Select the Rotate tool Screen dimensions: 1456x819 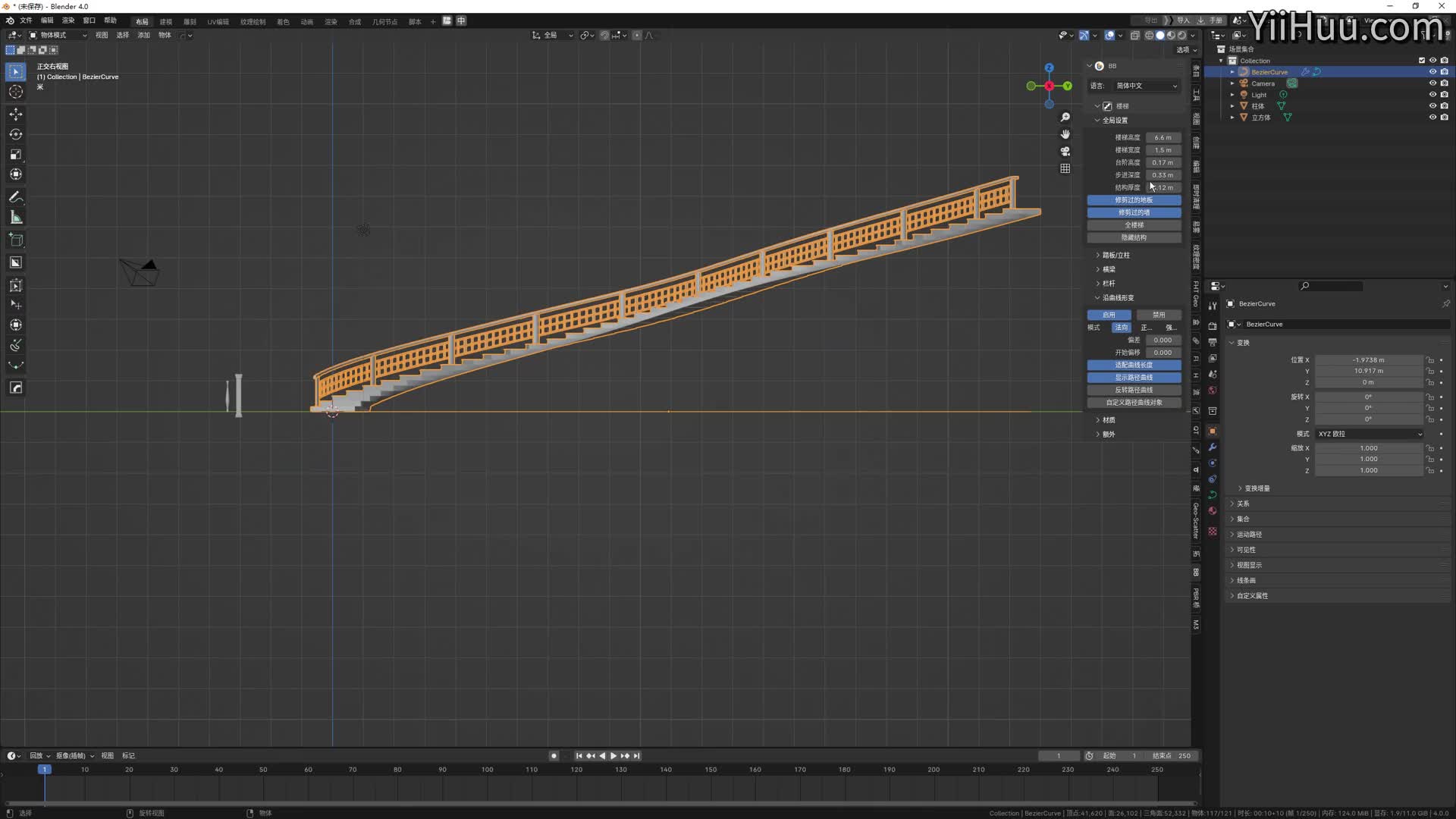tap(15, 134)
